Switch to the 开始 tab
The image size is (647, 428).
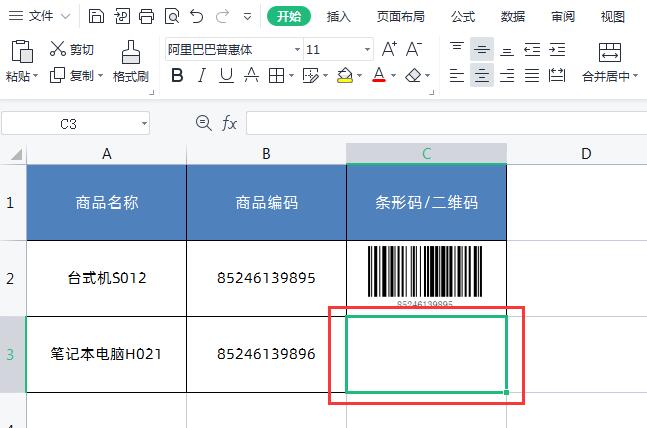289,17
